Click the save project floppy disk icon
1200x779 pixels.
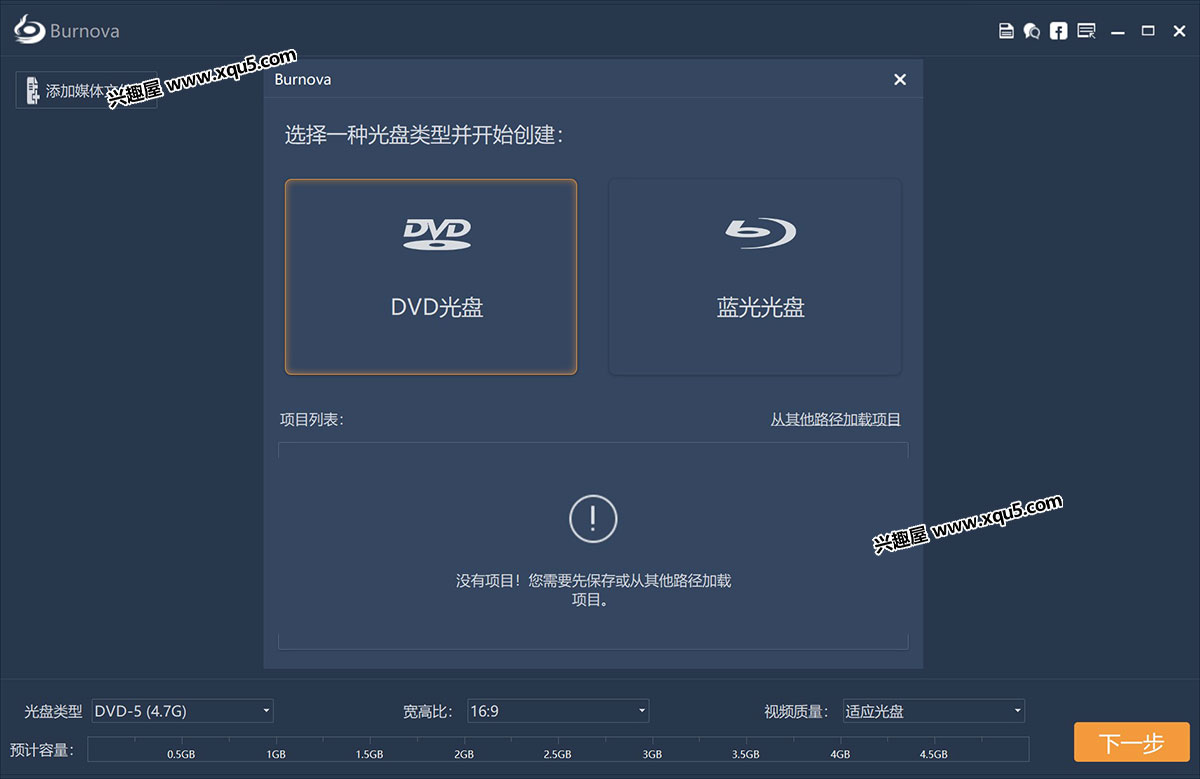(1006, 31)
